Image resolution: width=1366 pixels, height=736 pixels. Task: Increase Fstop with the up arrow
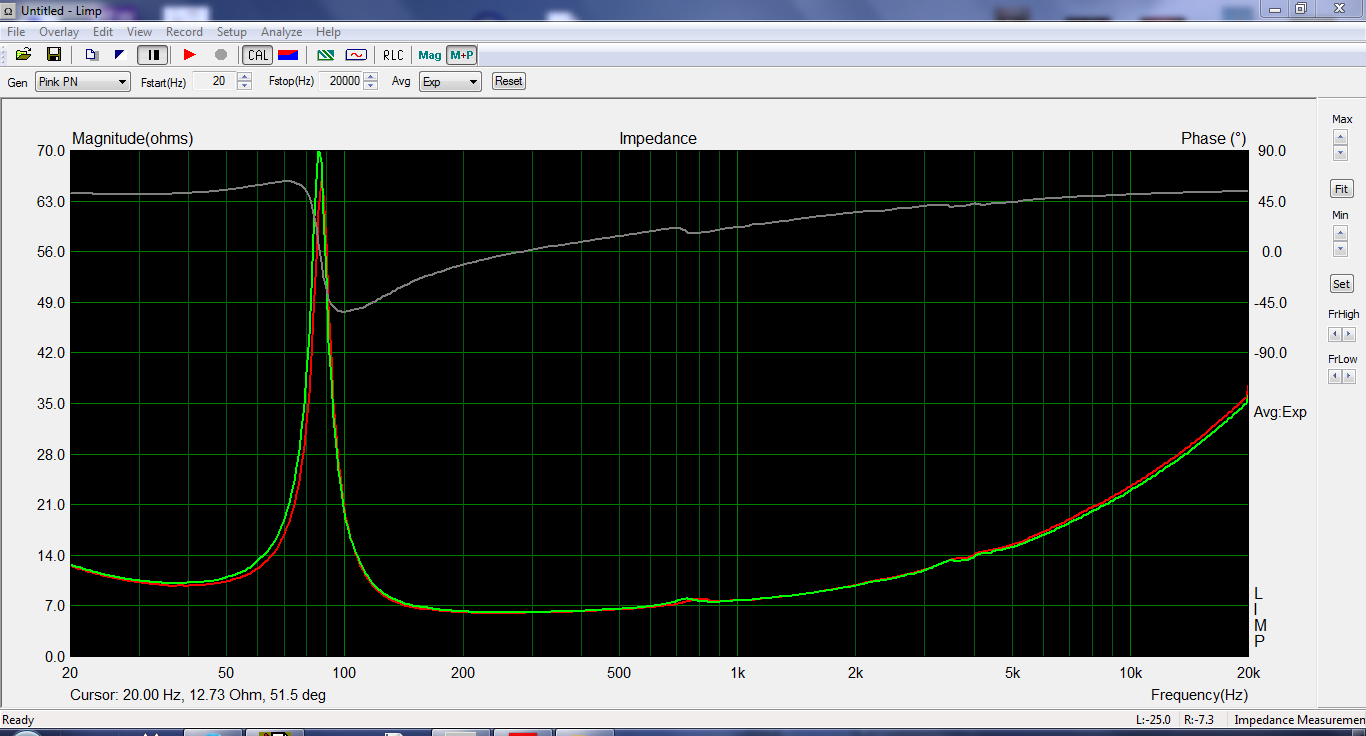click(371, 77)
